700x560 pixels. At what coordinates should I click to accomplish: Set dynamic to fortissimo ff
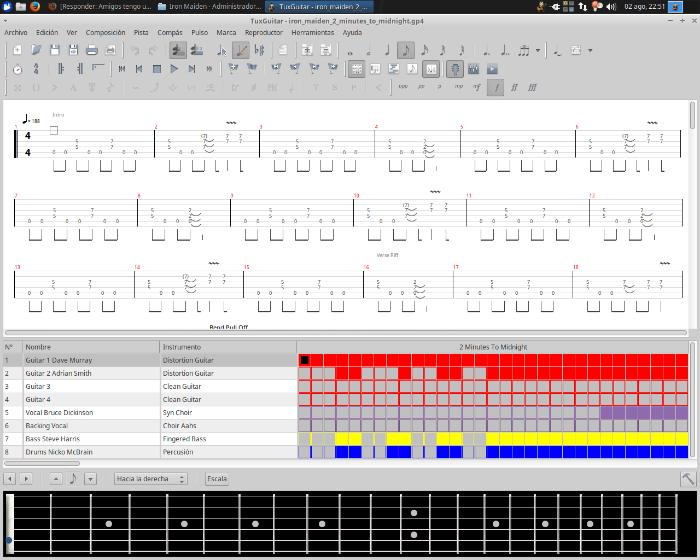(514, 87)
